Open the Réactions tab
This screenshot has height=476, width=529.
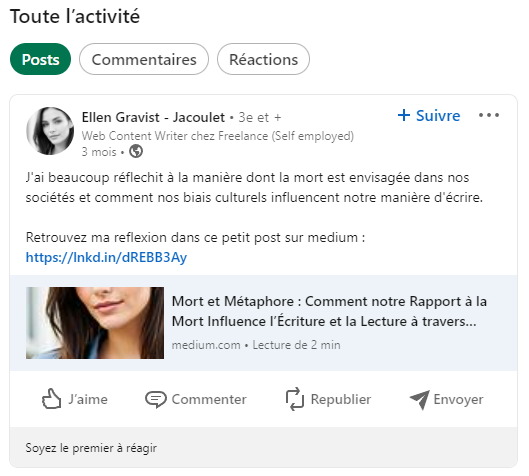(263, 59)
